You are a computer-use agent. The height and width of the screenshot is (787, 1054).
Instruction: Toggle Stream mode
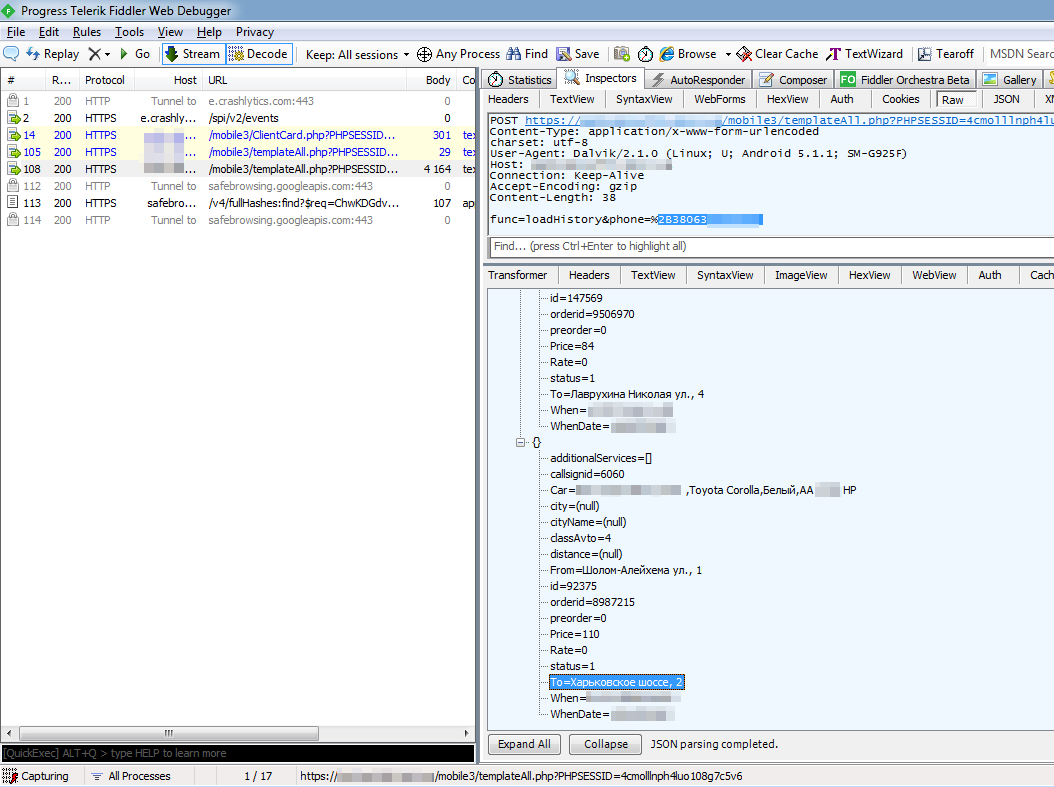[193, 54]
